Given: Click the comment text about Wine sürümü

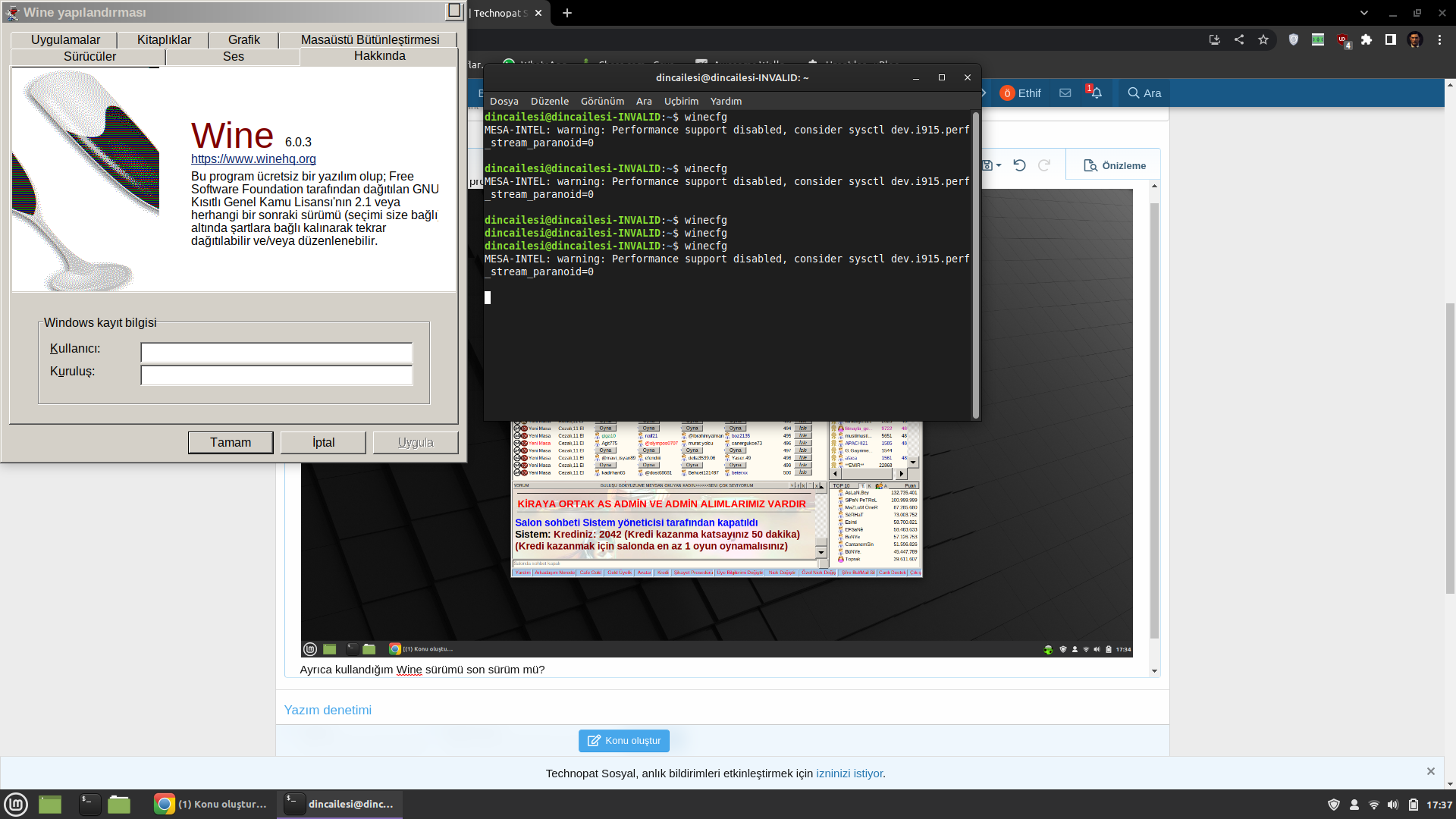Looking at the screenshot, I should 422,670.
